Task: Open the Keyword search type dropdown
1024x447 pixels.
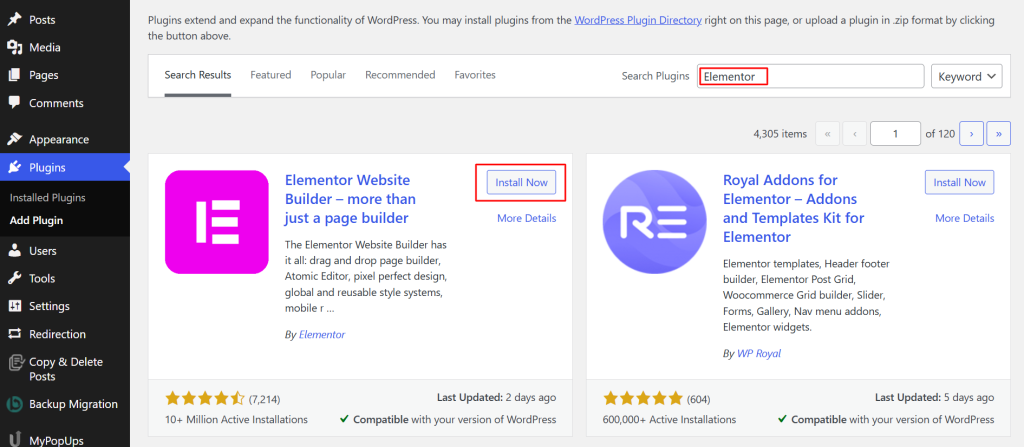Action: coord(967,76)
